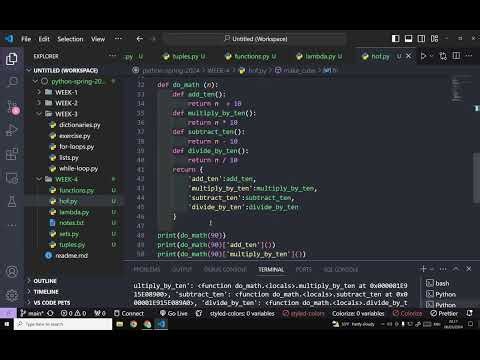Open the Testing flask view

pyautogui.click(x=12, y=202)
